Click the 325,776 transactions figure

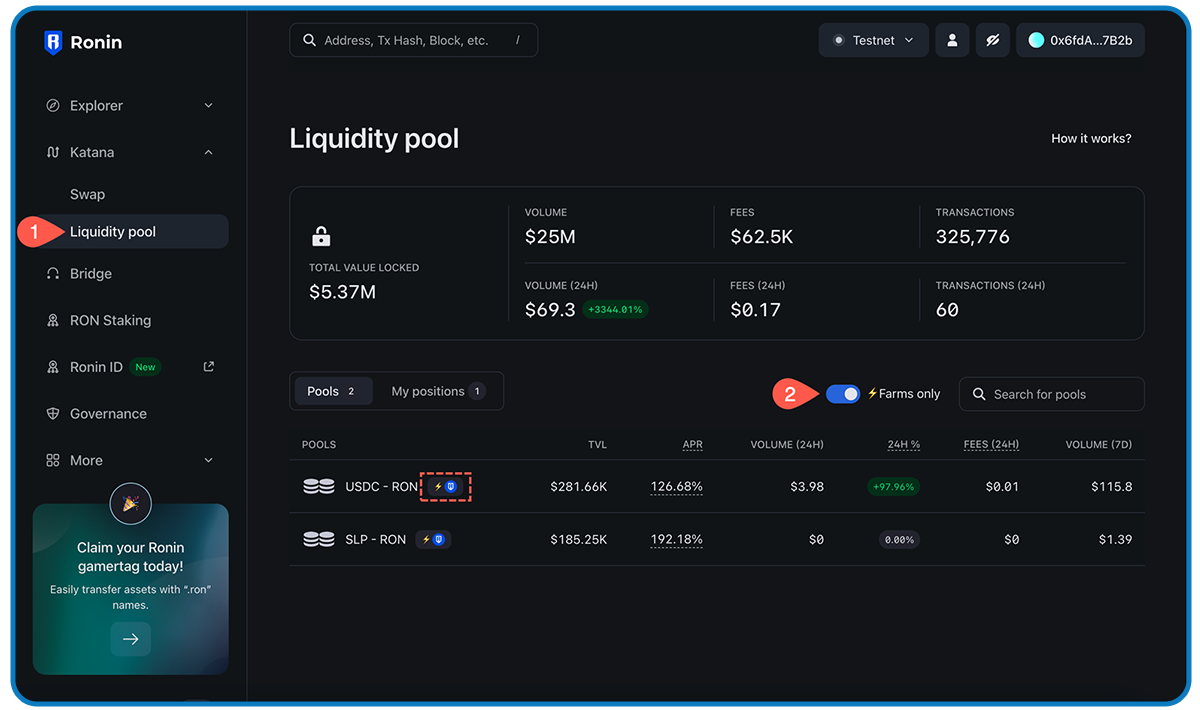pyautogui.click(x=972, y=237)
